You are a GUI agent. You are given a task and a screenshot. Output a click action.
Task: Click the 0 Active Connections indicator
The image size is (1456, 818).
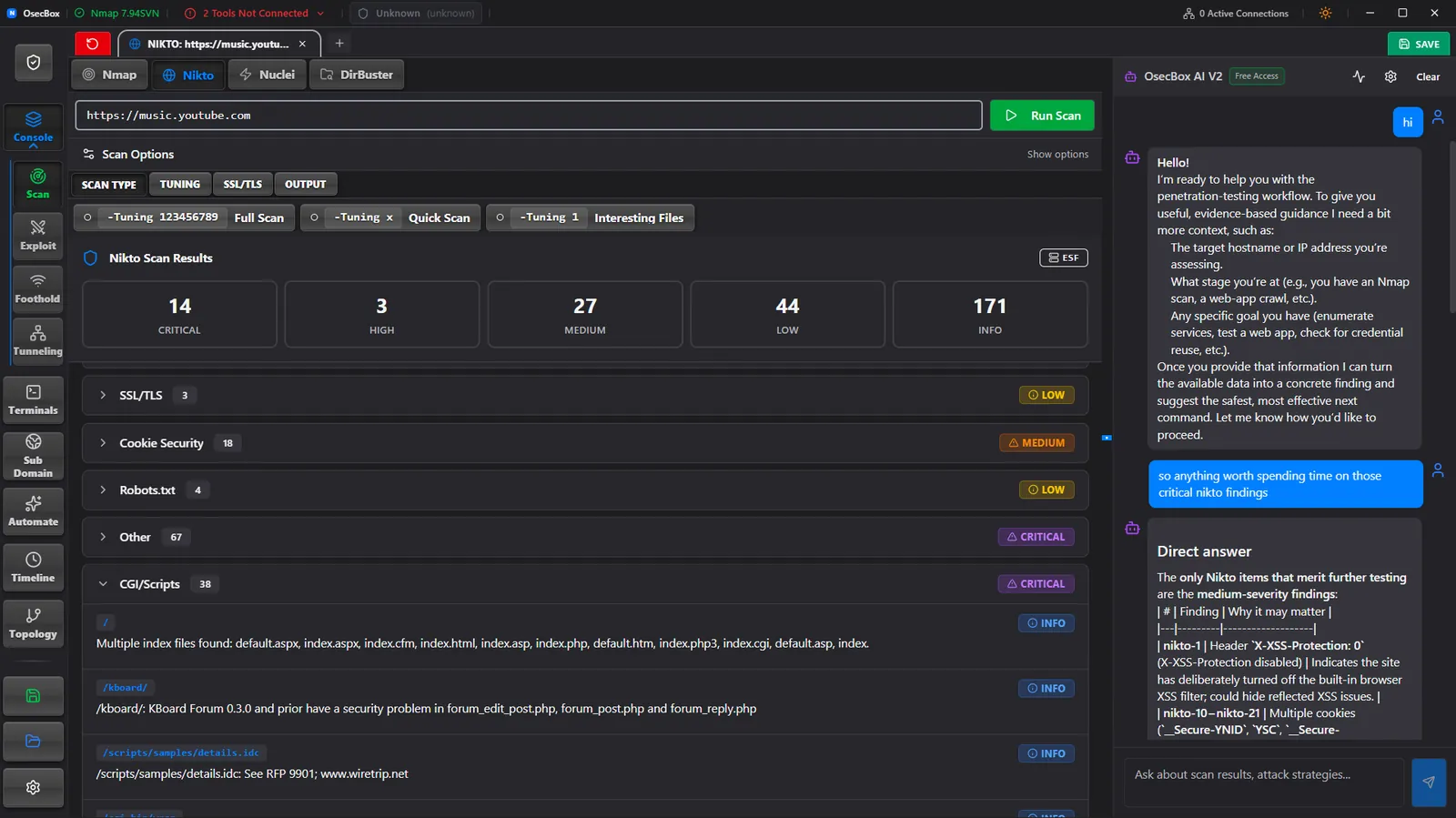coord(1235,14)
